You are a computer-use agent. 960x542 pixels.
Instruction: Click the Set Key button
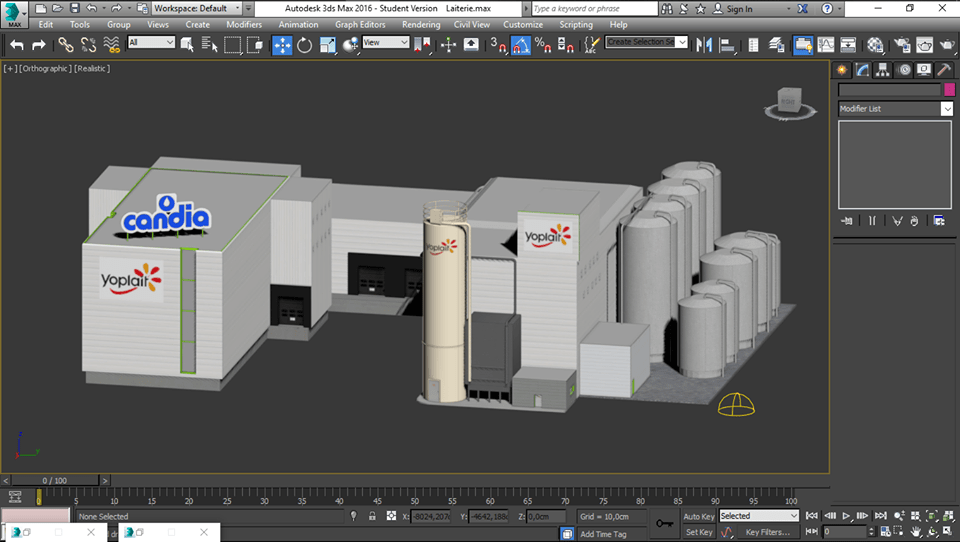pyautogui.click(x=698, y=532)
